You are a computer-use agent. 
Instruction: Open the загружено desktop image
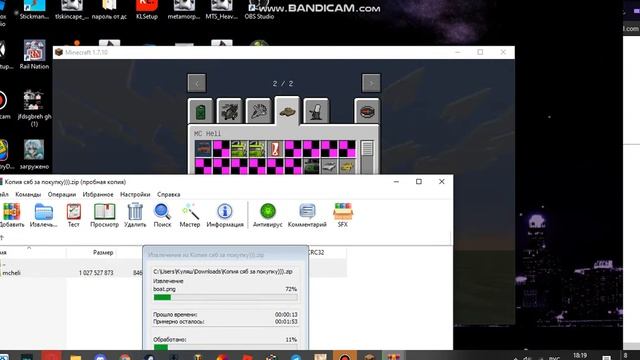click(34, 154)
